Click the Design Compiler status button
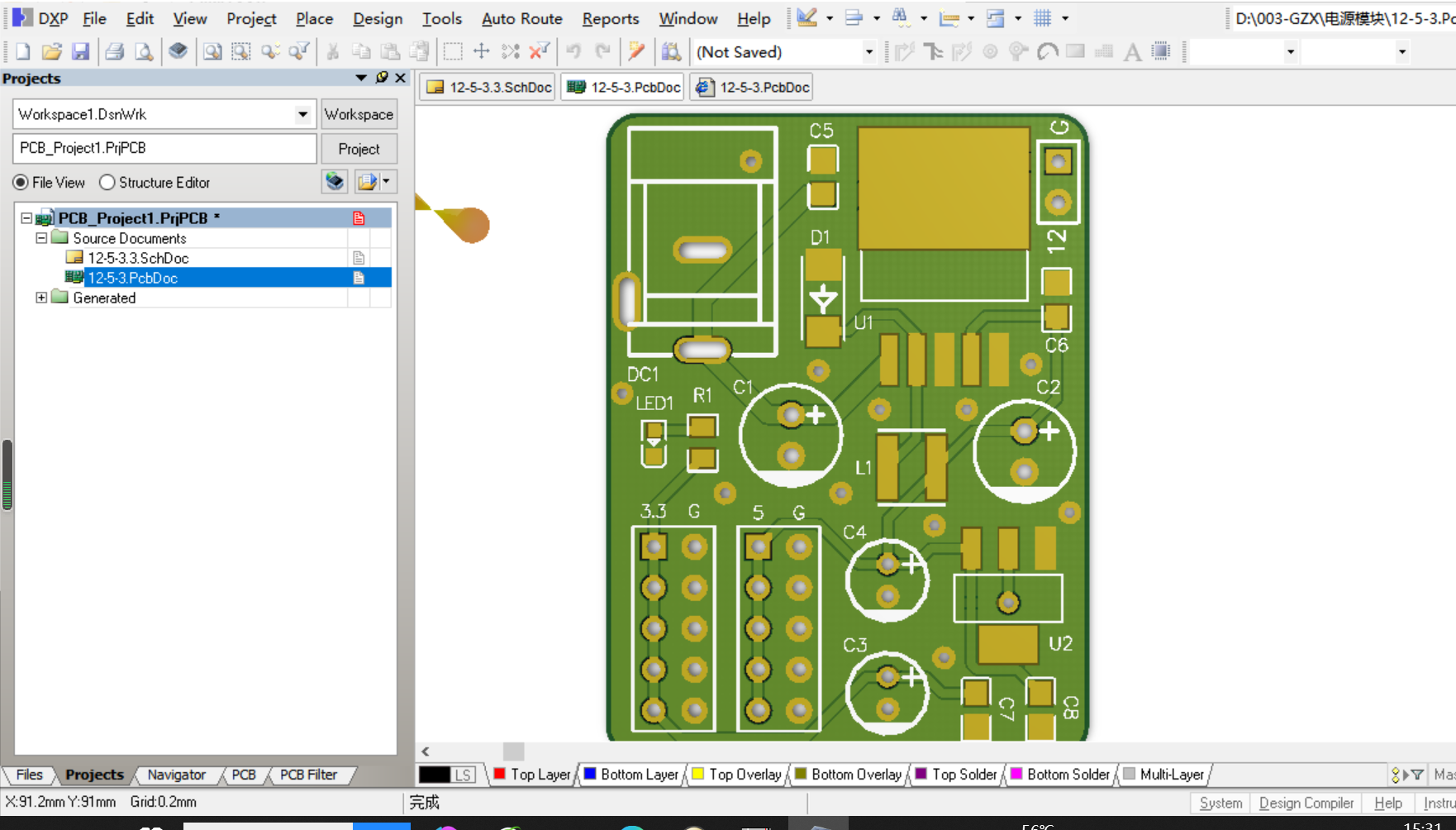This screenshot has width=1456, height=830. coord(1306,803)
